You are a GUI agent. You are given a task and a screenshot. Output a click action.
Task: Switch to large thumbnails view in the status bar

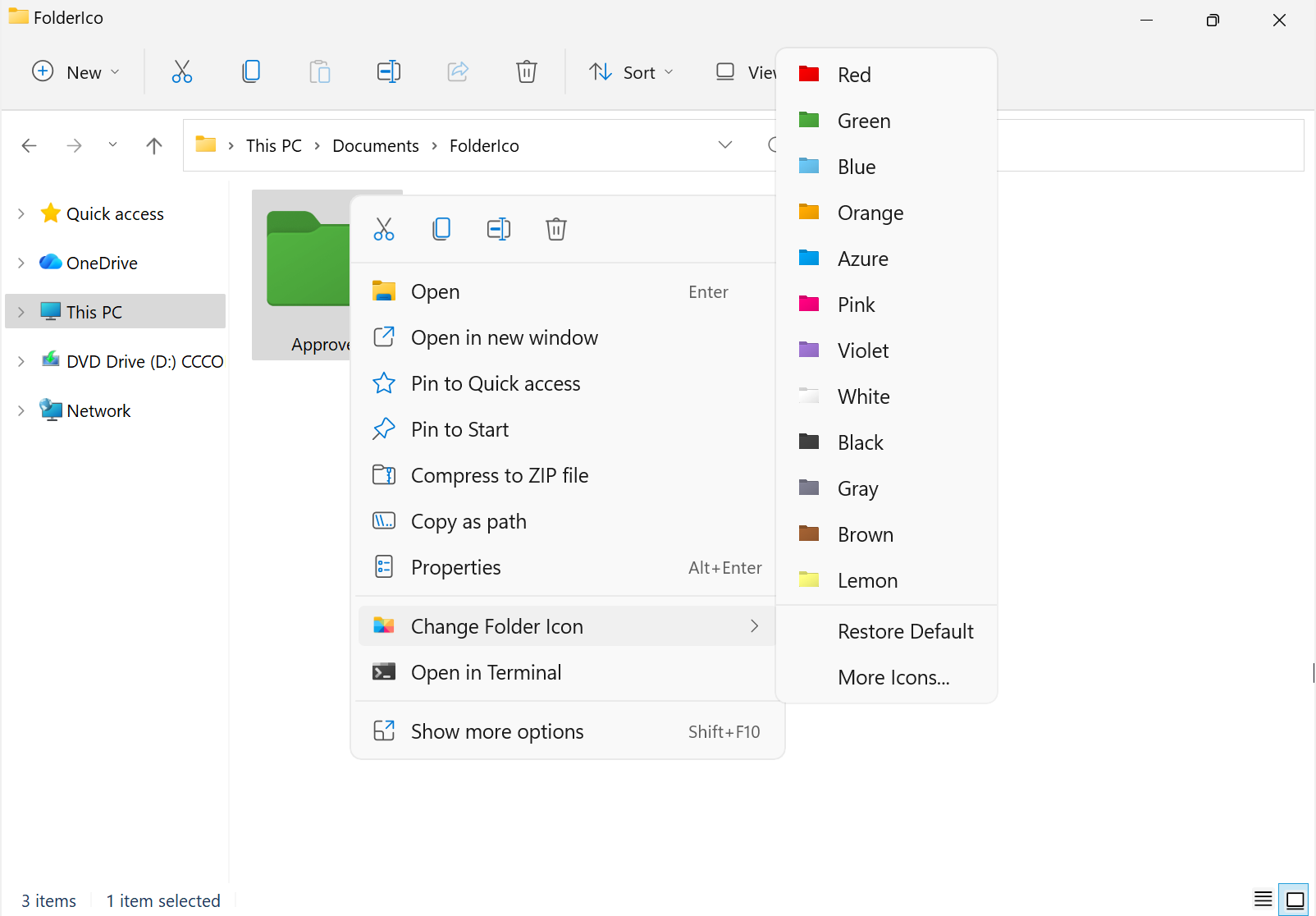pyautogui.click(x=1295, y=899)
